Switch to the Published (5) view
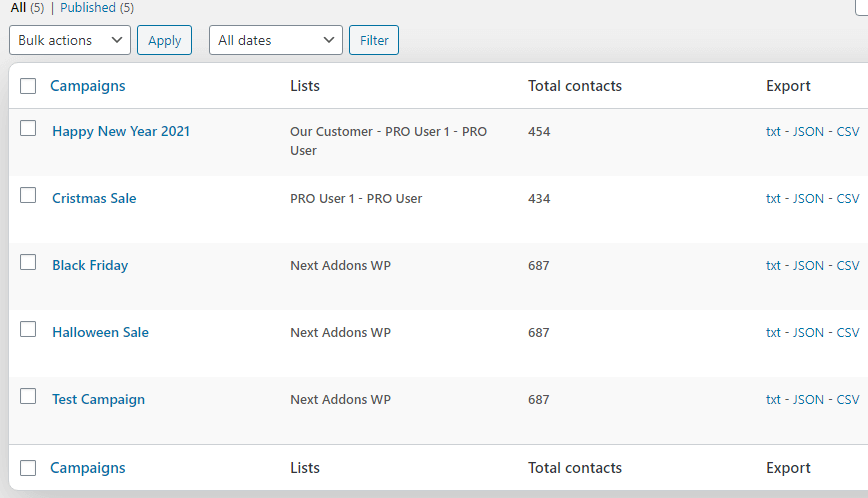The image size is (868, 498). pyautogui.click(x=97, y=8)
